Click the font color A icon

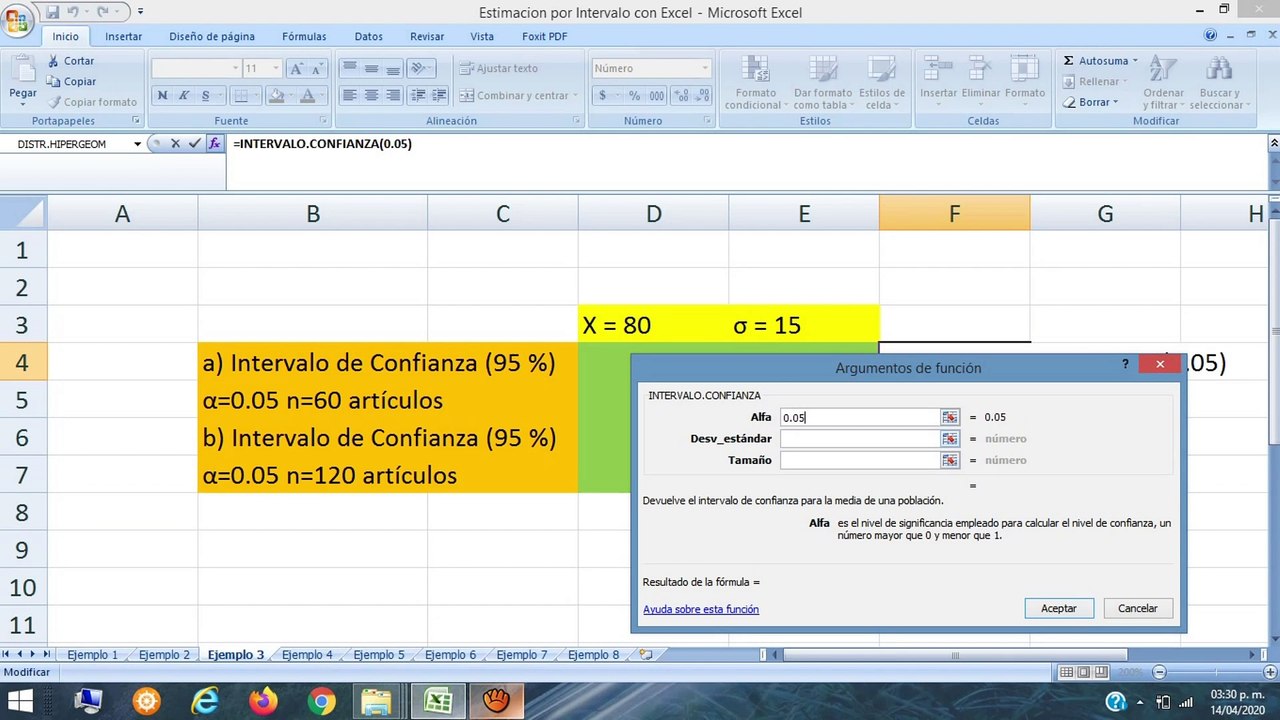pos(307,96)
